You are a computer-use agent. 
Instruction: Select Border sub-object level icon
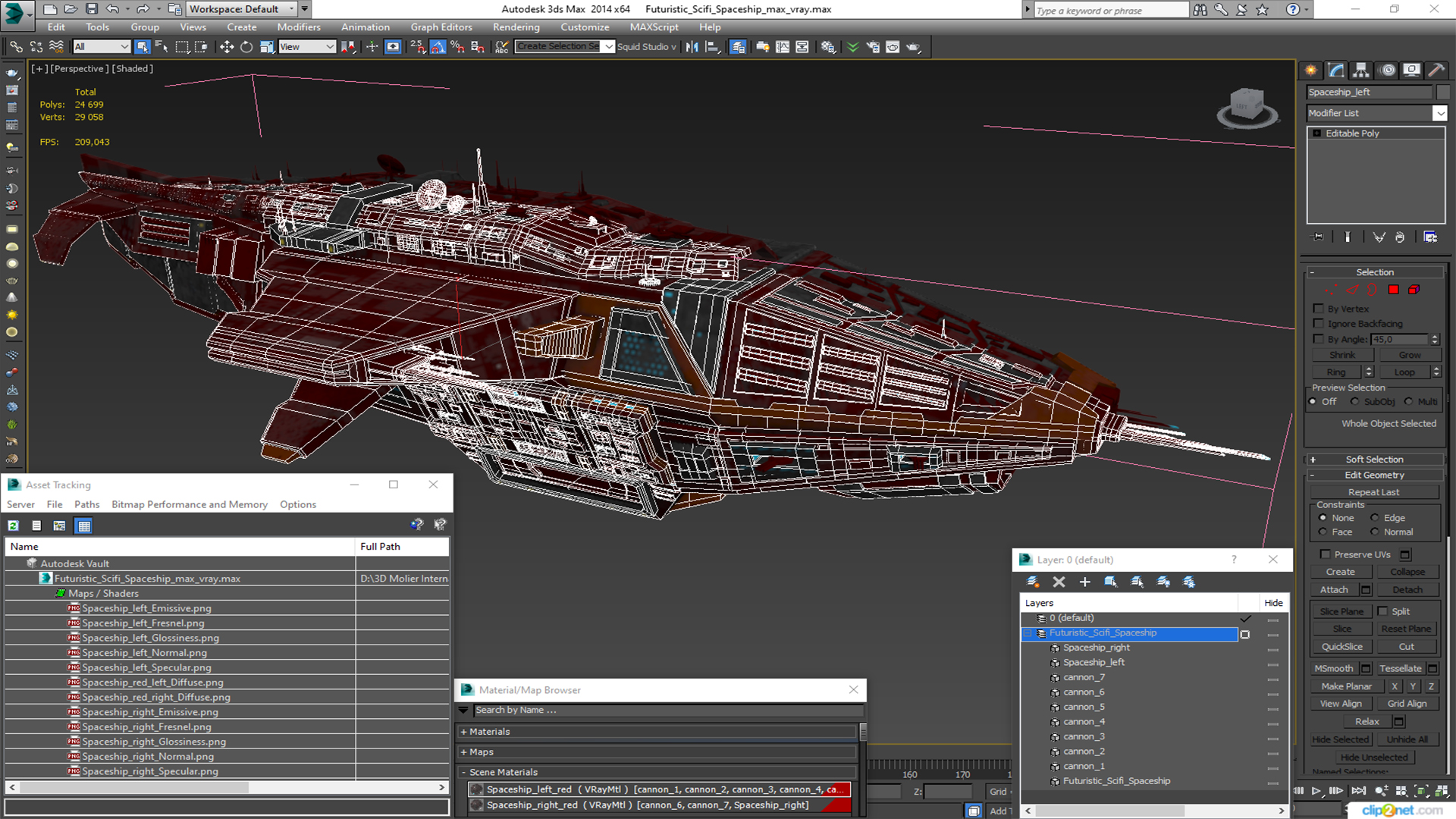coord(1373,290)
